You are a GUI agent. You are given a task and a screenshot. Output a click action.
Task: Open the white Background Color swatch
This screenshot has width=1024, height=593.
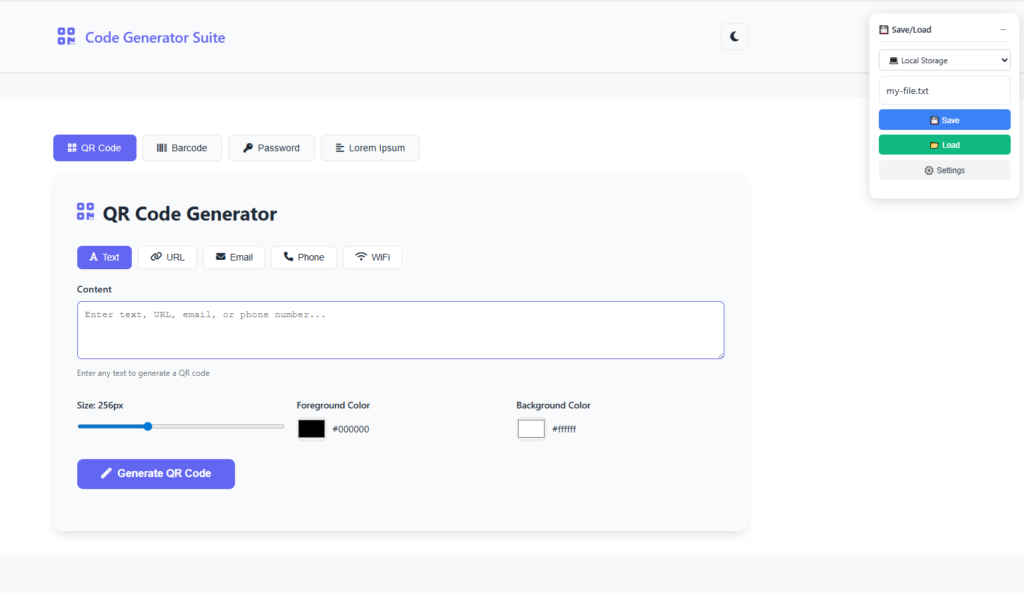531,429
